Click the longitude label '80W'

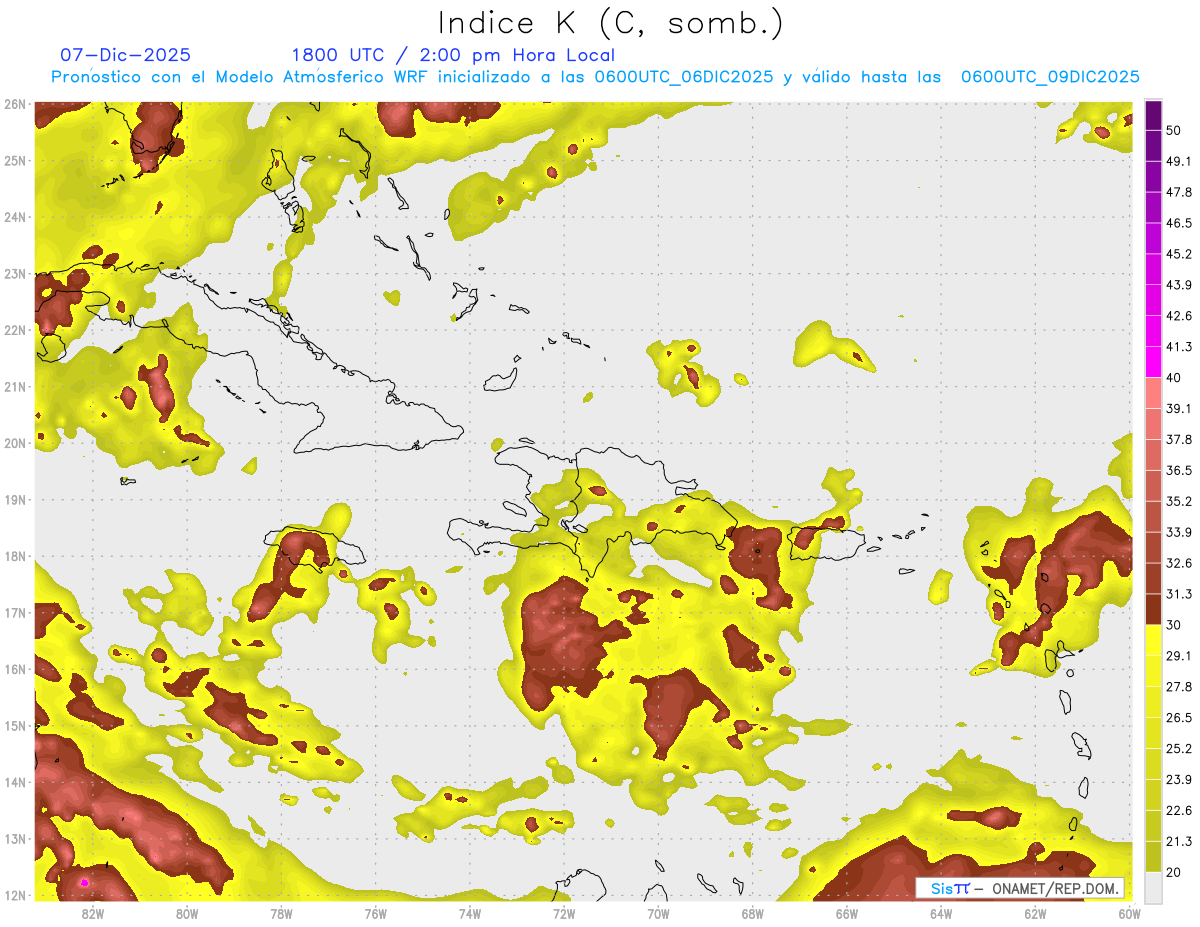[186, 914]
